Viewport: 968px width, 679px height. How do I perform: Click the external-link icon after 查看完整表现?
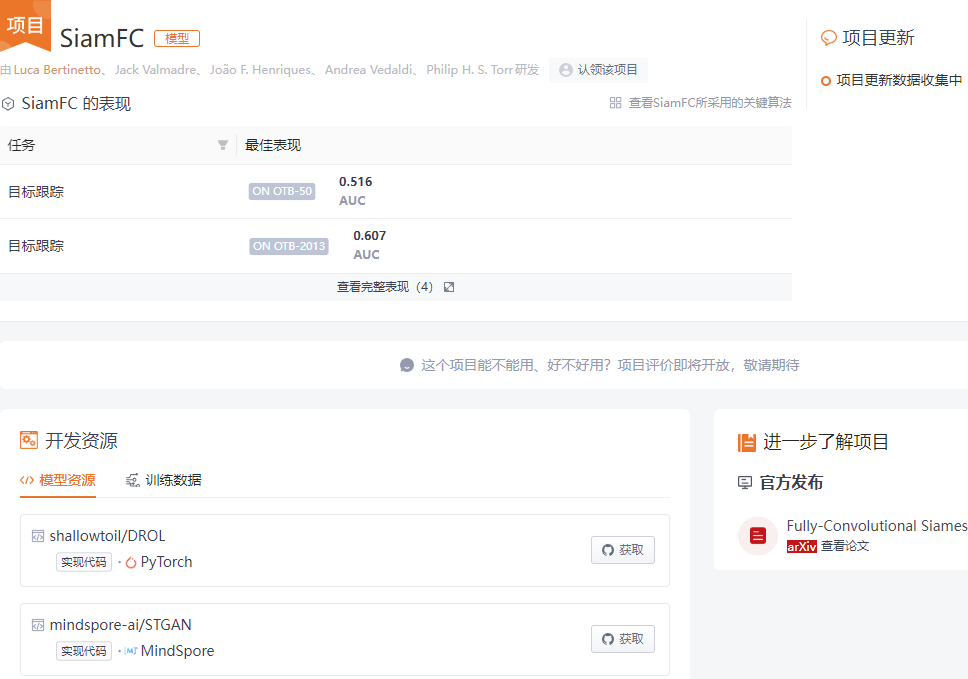point(449,287)
